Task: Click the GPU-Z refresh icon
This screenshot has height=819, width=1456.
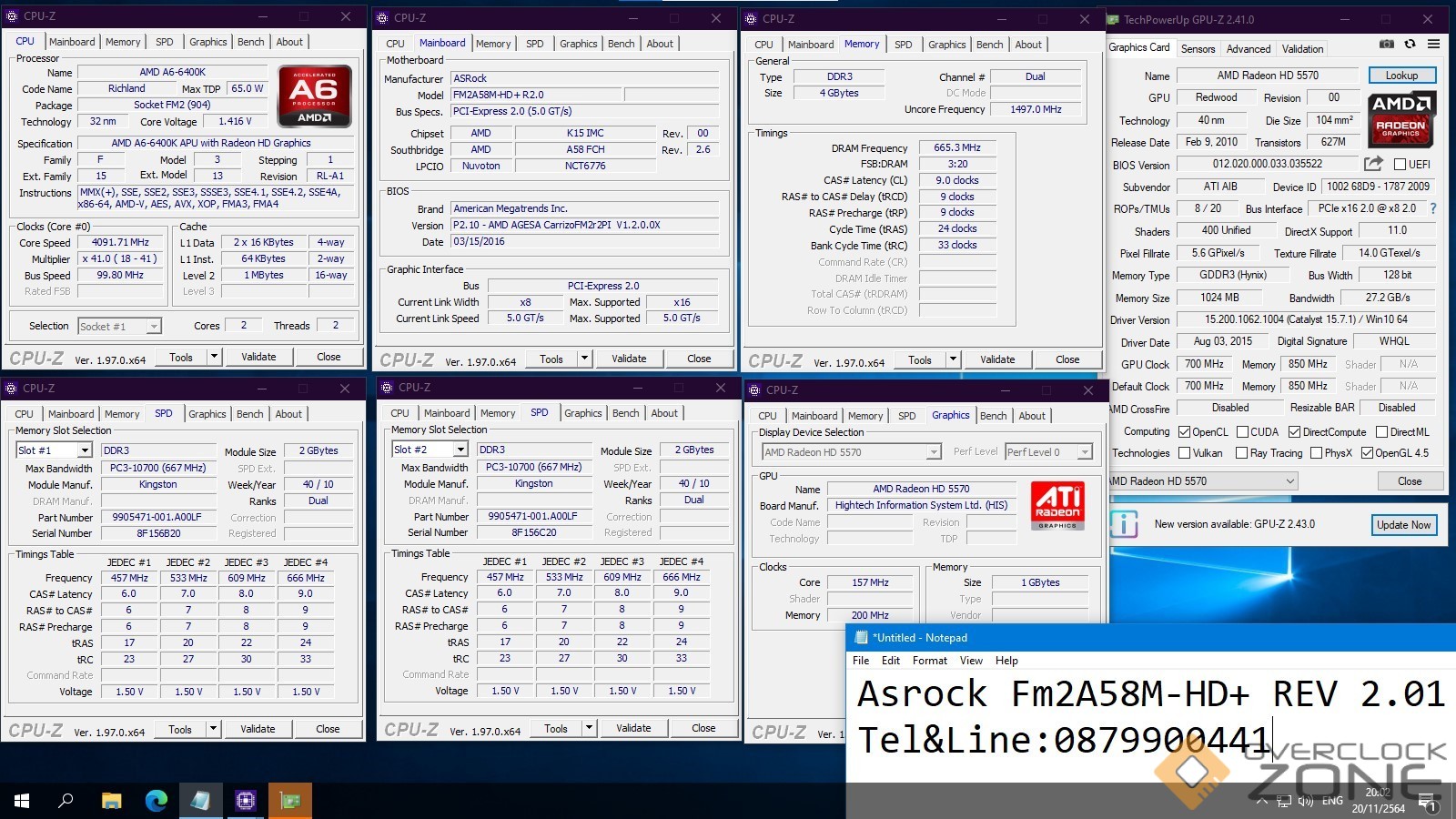Action: (1410, 44)
